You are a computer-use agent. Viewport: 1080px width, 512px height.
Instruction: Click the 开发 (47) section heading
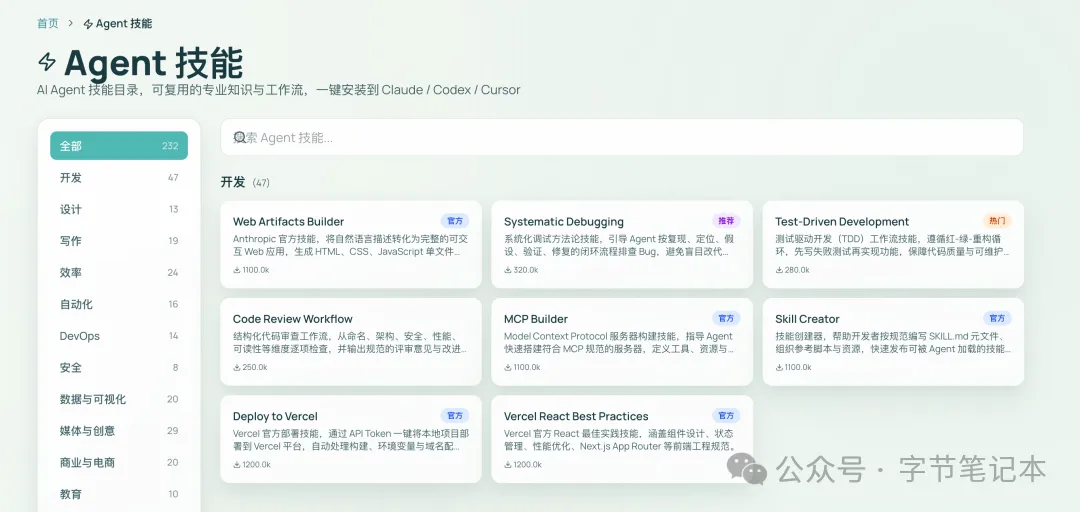click(x=245, y=182)
